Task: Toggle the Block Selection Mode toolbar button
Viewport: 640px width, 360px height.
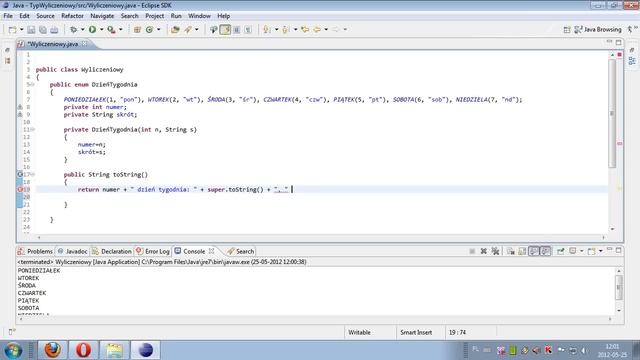Action: [x=237, y=30]
